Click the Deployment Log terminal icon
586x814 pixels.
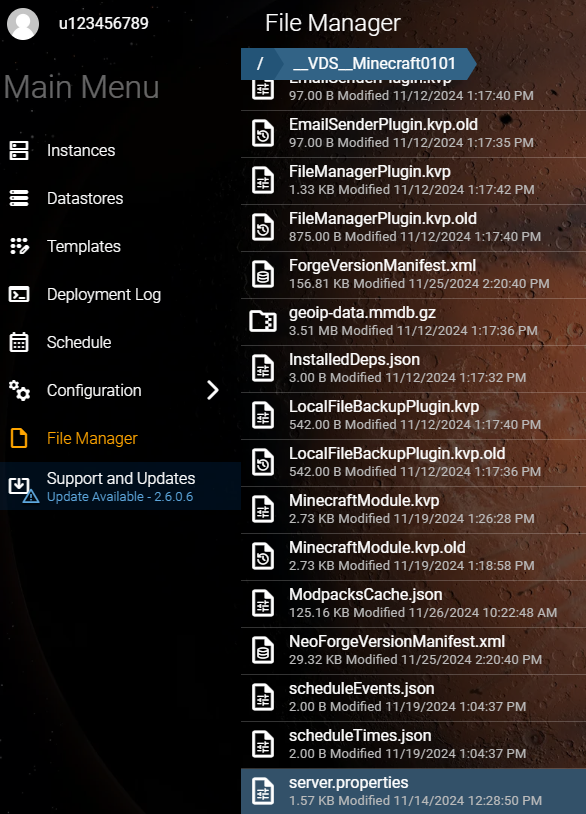[19, 294]
